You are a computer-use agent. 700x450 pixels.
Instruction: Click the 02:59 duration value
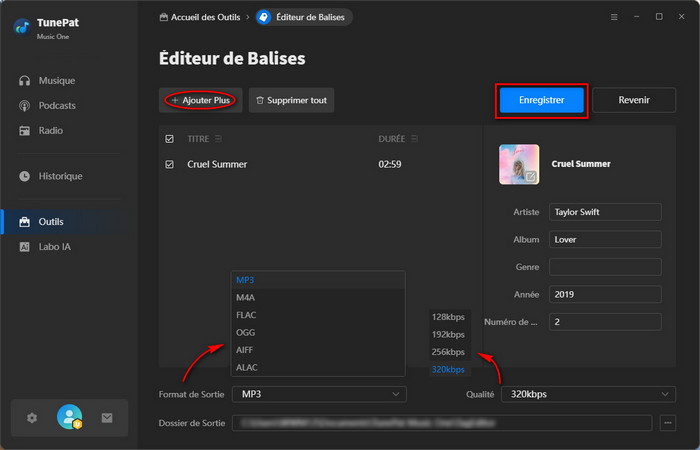tap(390, 165)
